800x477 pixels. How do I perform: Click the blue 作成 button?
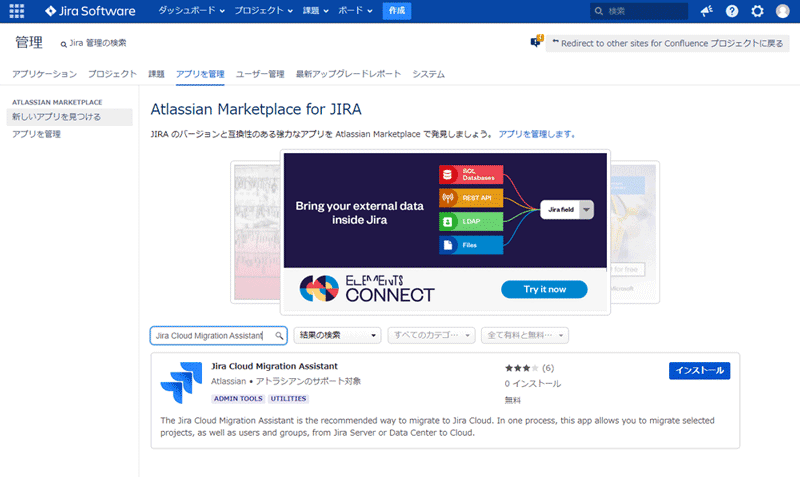(397, 11)
